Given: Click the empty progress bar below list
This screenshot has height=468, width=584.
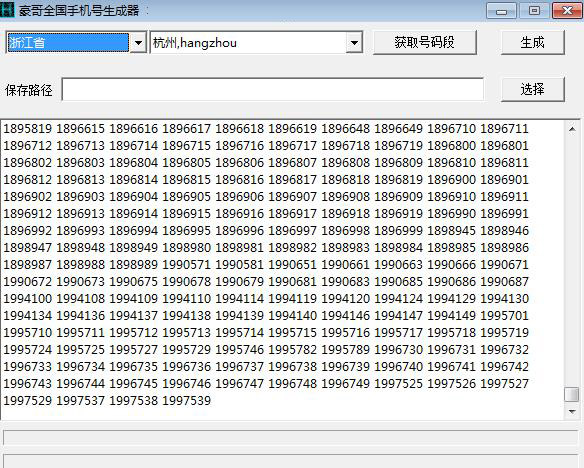Looking at the screenshot, I should pyautogui.click(x=291, y=437).
